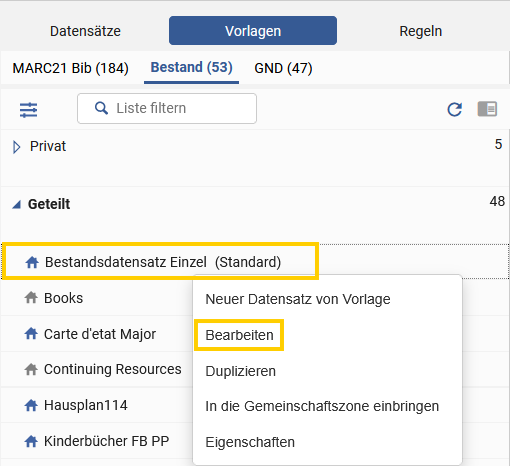The image size is (510, 466).
Task: Open the filter settings sliders icon
Action: pyautogui.click(x=28, y=110)
